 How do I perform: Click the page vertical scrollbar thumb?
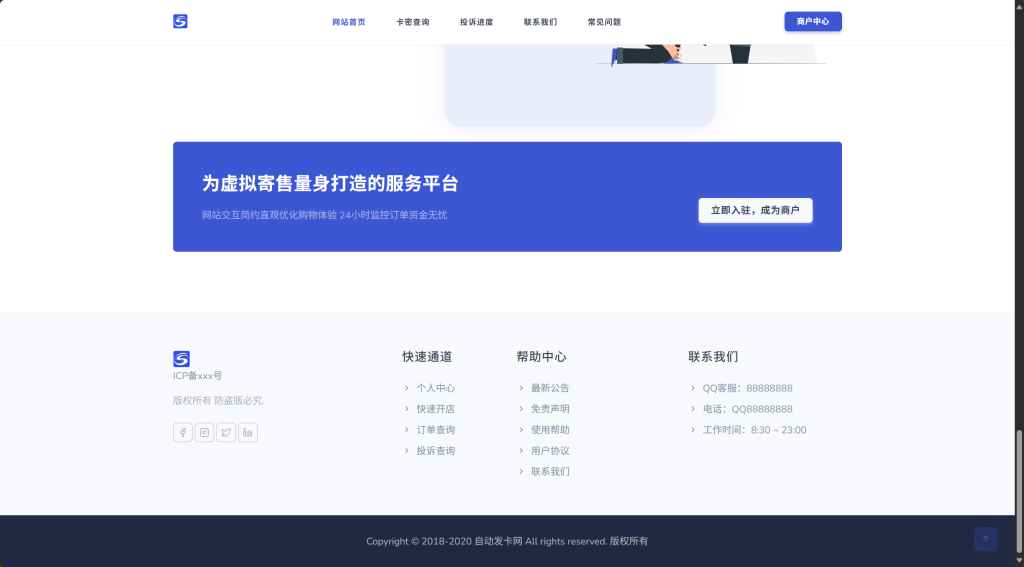tap(1019, 492)
